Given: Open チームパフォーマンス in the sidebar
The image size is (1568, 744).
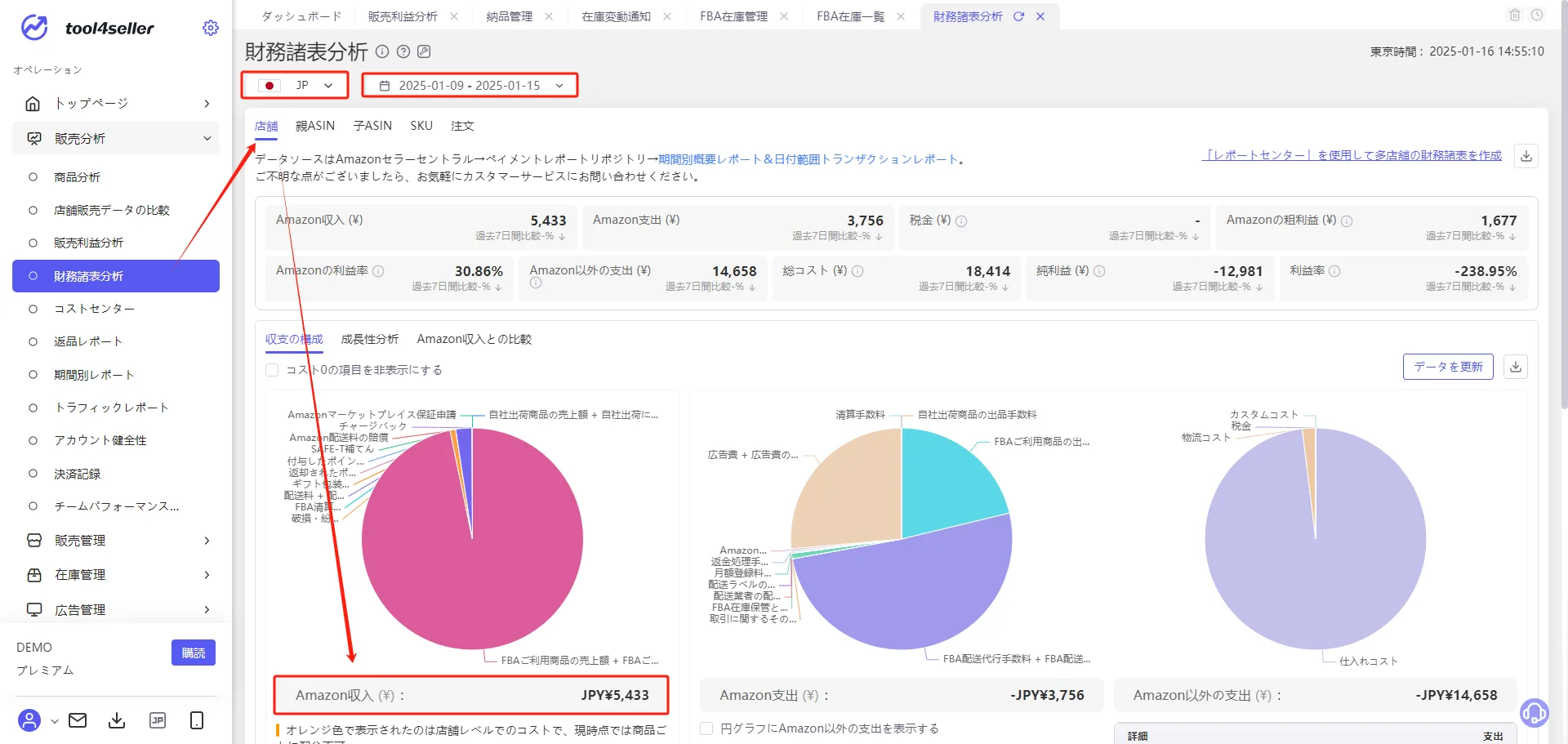Looking at the screenshot, I should 116,506.
